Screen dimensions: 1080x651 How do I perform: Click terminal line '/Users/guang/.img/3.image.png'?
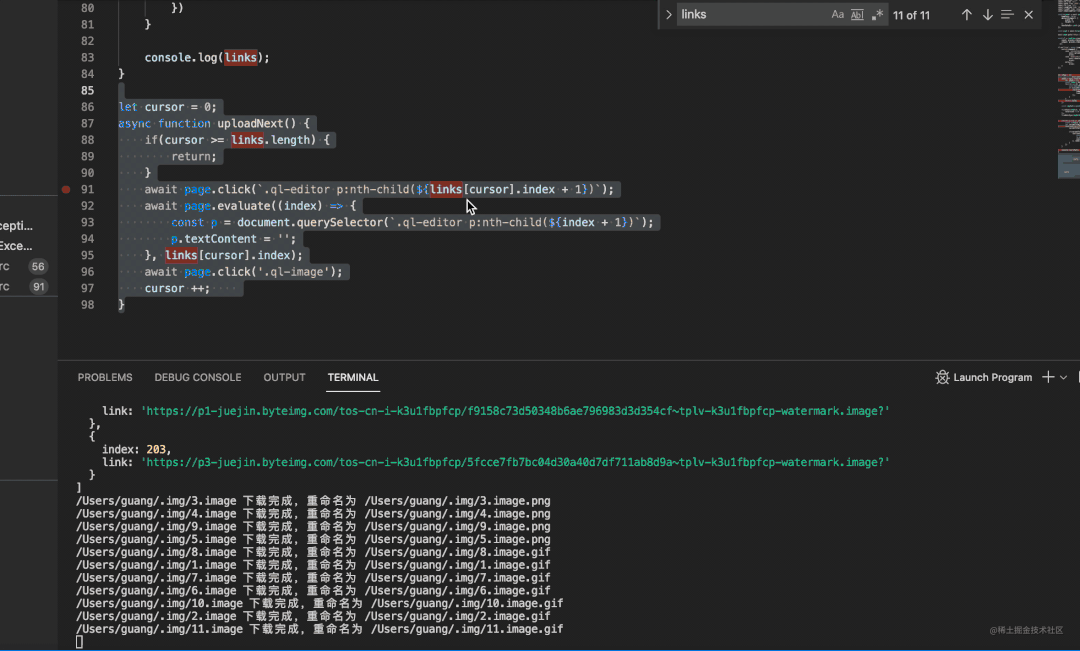[457, 501]
